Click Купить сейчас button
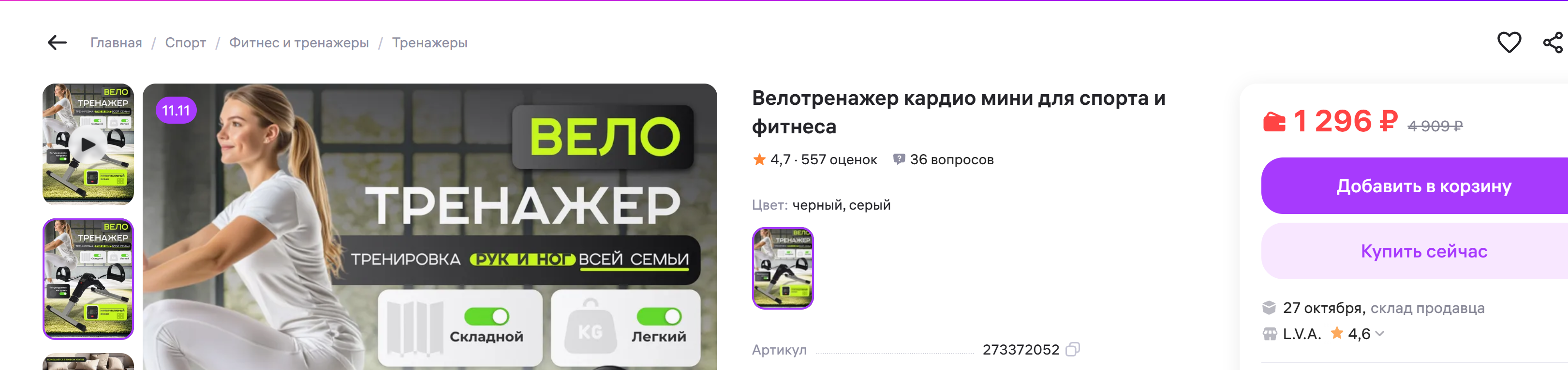The width and height of the screenshot is (1568, 370). coord(1423,251)
